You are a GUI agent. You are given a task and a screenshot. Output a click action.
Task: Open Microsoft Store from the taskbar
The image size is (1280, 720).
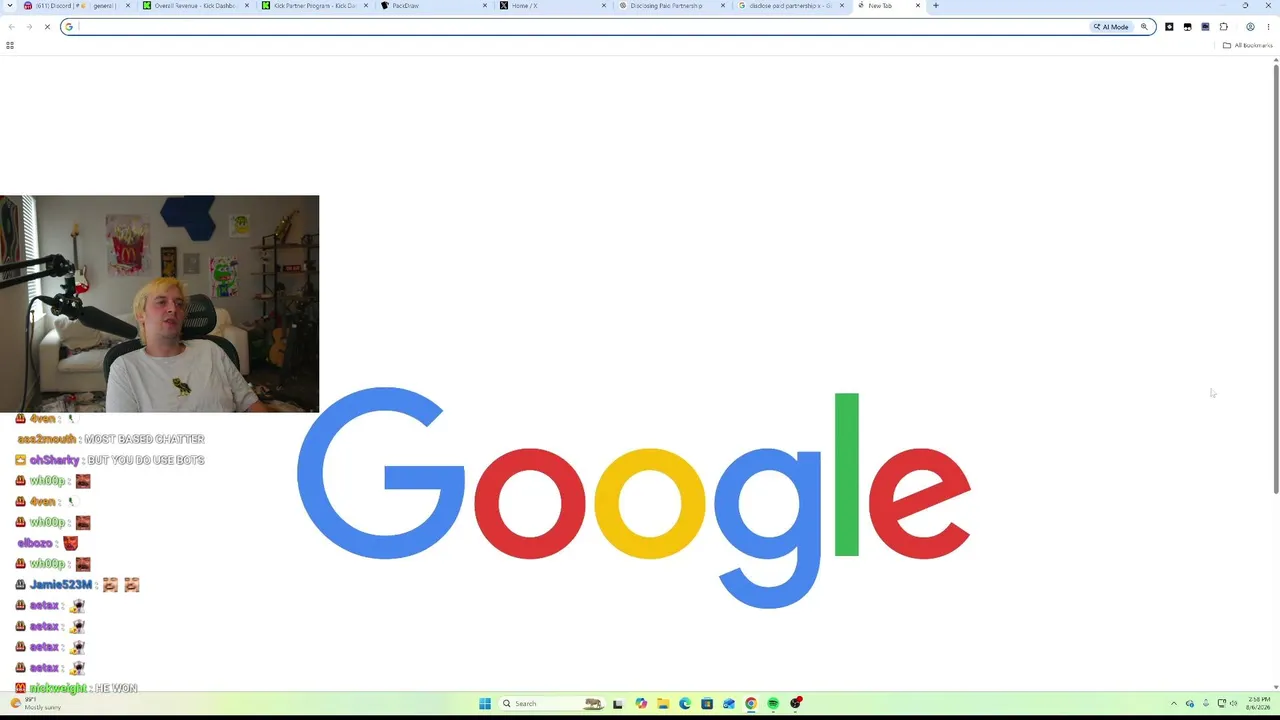point(707,704)
